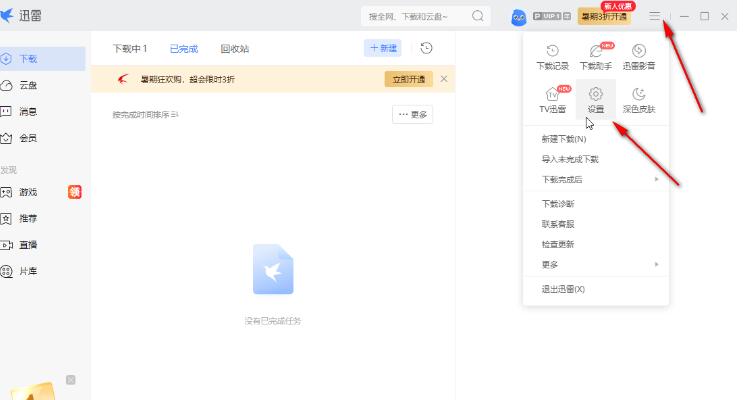Click the ··· 更多 button

point(413,115)
